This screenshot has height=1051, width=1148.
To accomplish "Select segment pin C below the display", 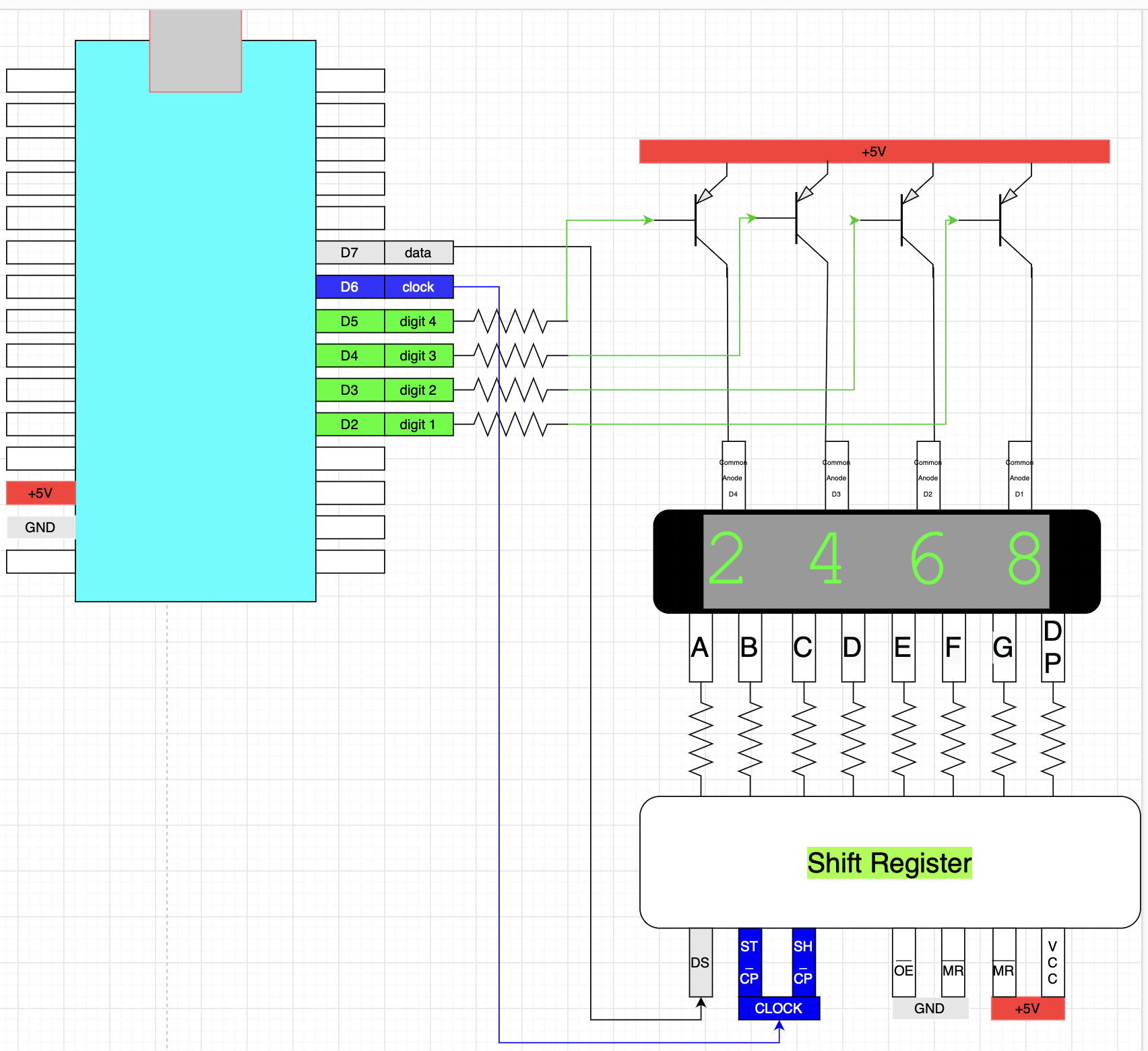I will pos(804,647).
